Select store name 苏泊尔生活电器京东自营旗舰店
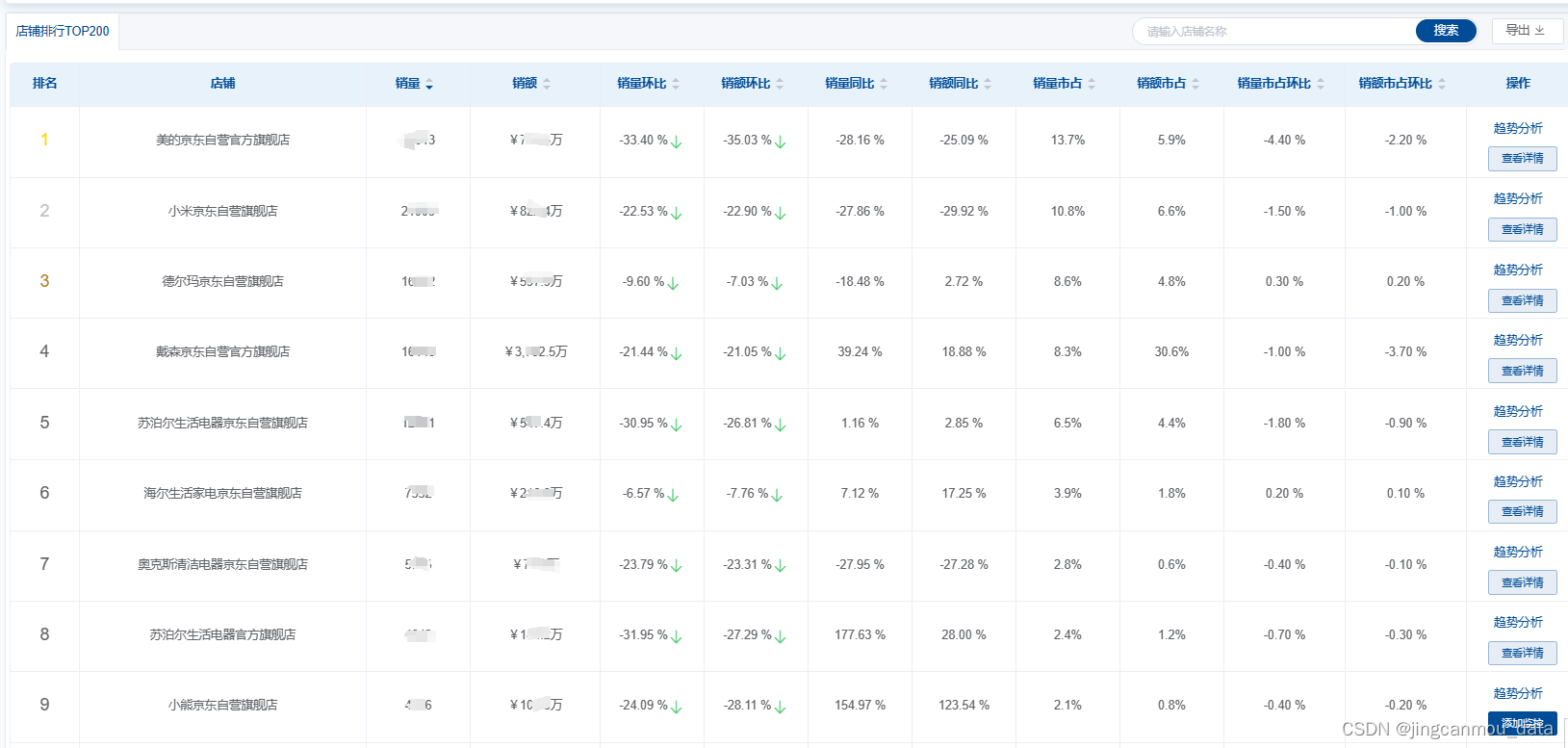The height and width of the screenshot is (748, 1568). pyautogui.click(x=222, y=423)
